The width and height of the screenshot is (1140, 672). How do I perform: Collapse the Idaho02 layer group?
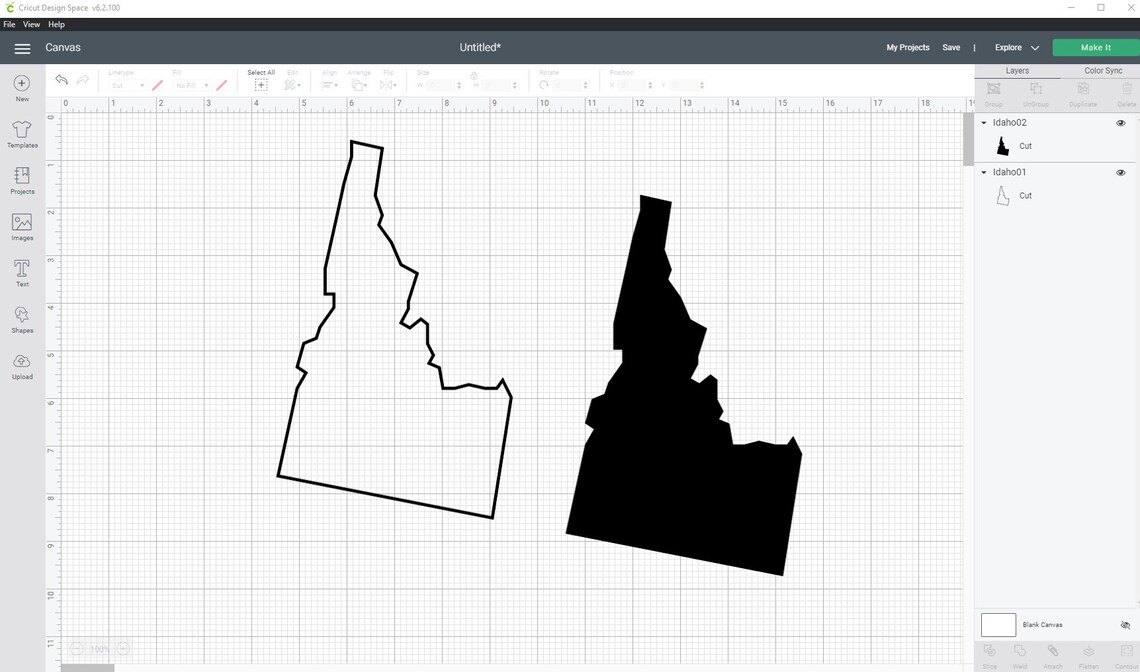click(984, 122)
